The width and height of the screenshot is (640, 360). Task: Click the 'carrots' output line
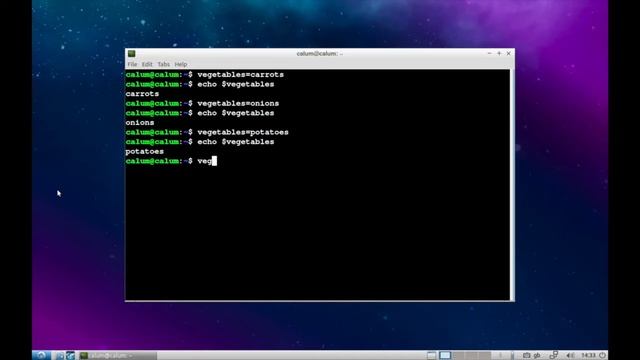point(142,94)
